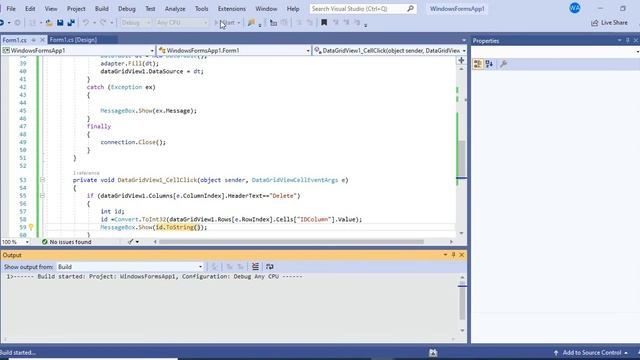Click the Undo toolbar icon
The width and height of the screenshot is (640, 360).
click(x=85, y=23)
